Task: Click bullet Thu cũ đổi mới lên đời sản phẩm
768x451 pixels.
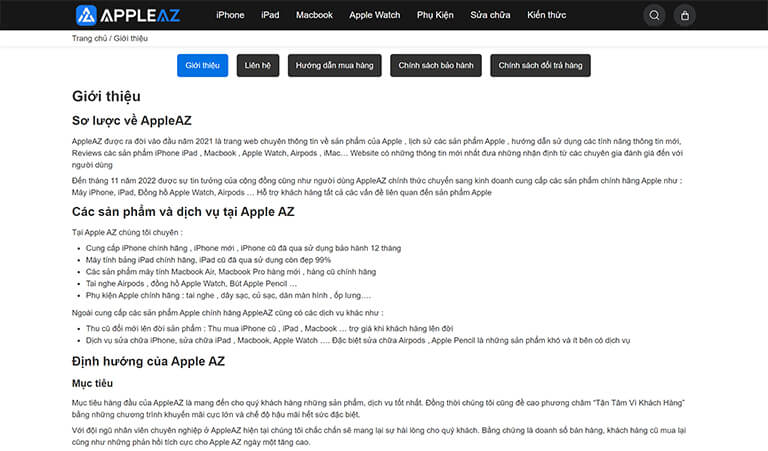Action: [x=269, y=328]
